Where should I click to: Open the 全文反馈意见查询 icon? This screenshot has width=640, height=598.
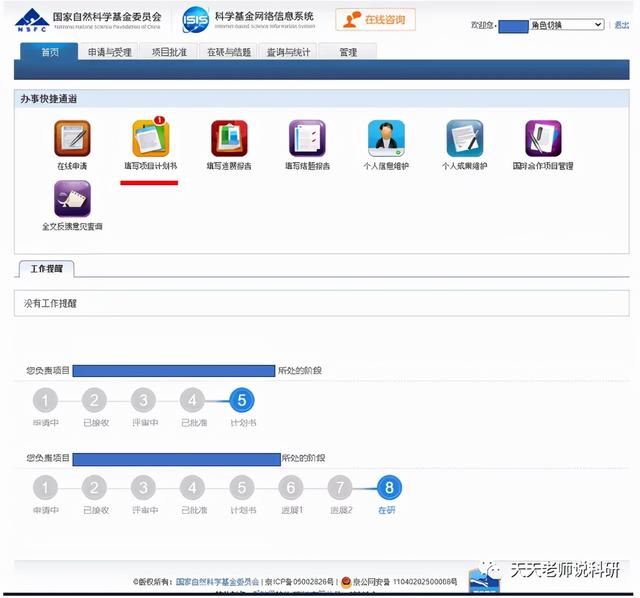[x=72, y=199]
